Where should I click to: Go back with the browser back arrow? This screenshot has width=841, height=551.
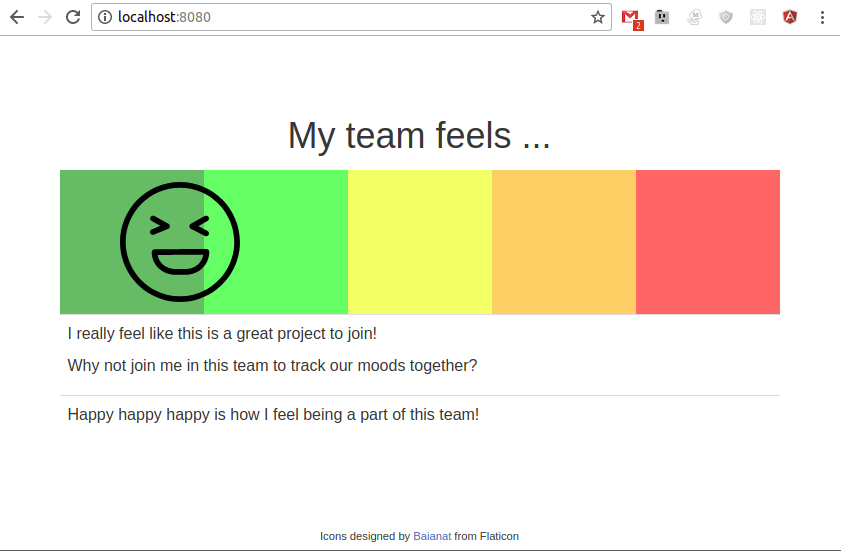(17, 17)
